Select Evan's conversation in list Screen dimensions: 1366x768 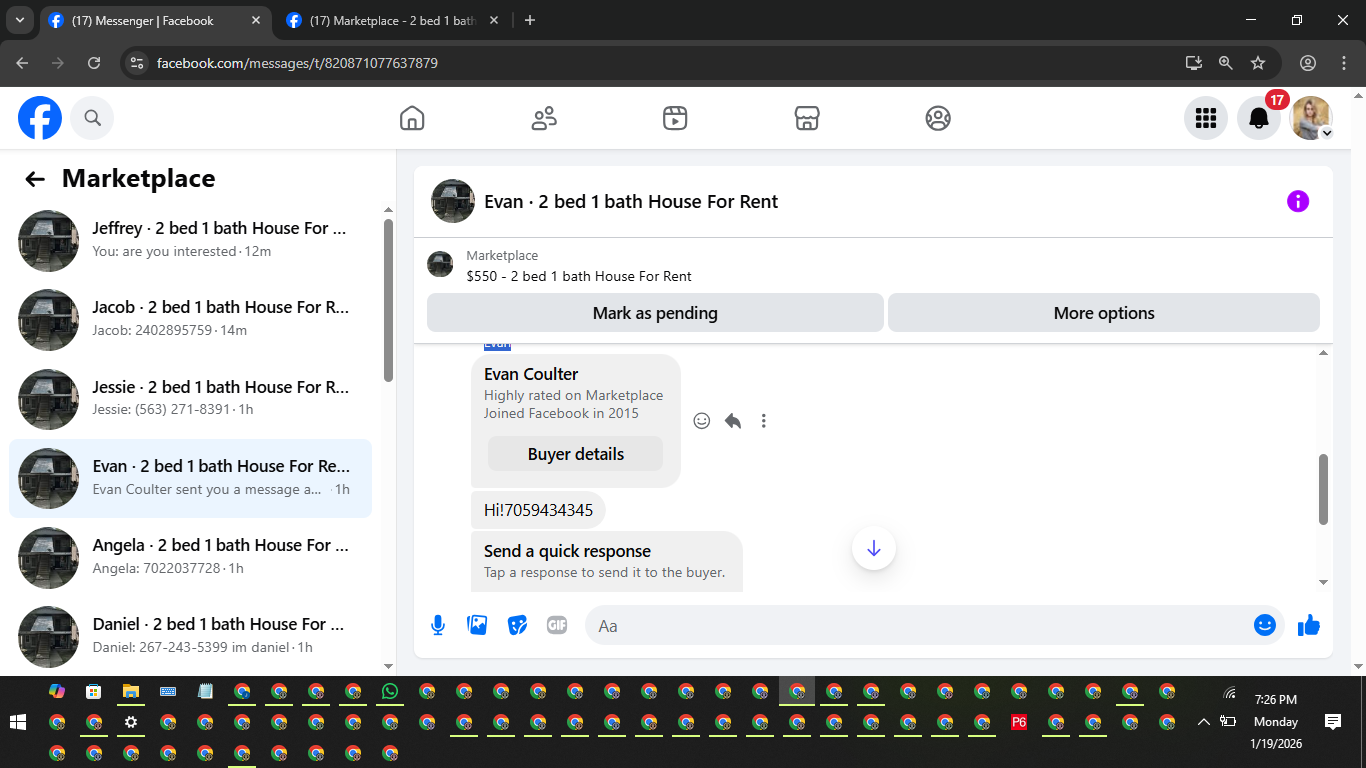pos(190,478)
